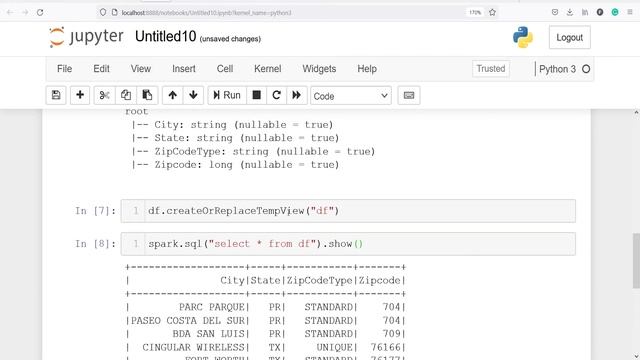Run the selected cell

227,96
